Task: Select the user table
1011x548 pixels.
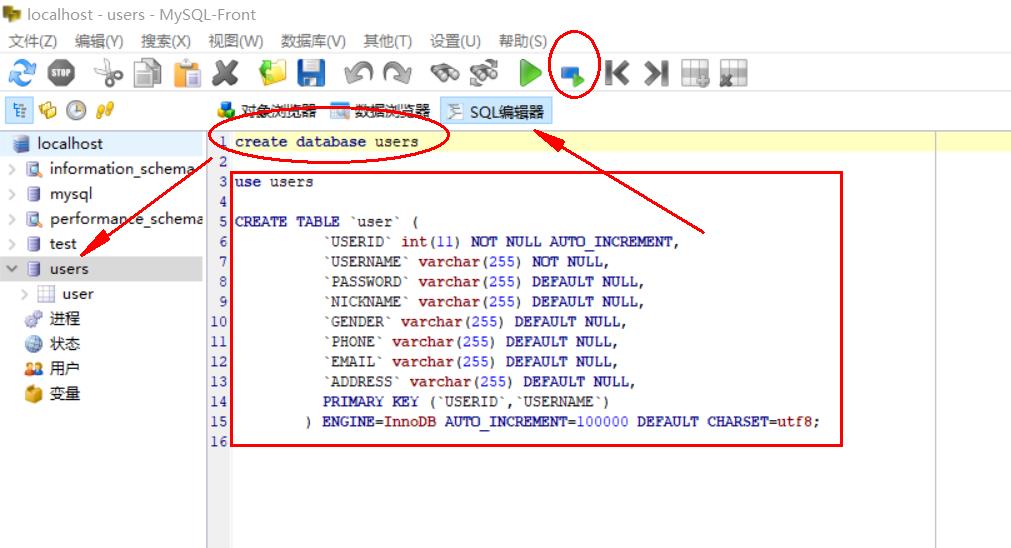Action: (77, 294)
